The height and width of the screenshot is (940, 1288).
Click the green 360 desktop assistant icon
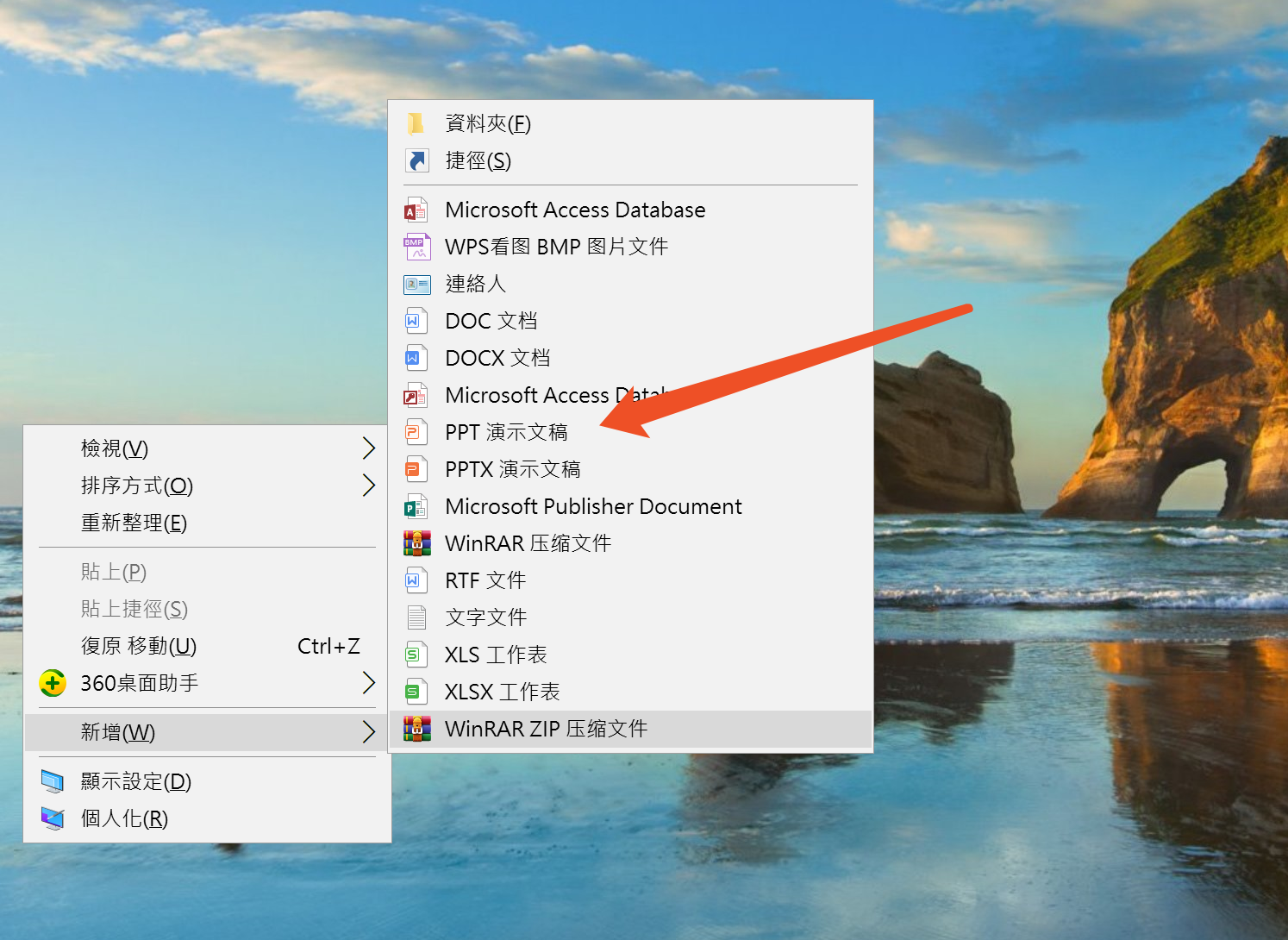pyautogui.click(x=53, y=684)
